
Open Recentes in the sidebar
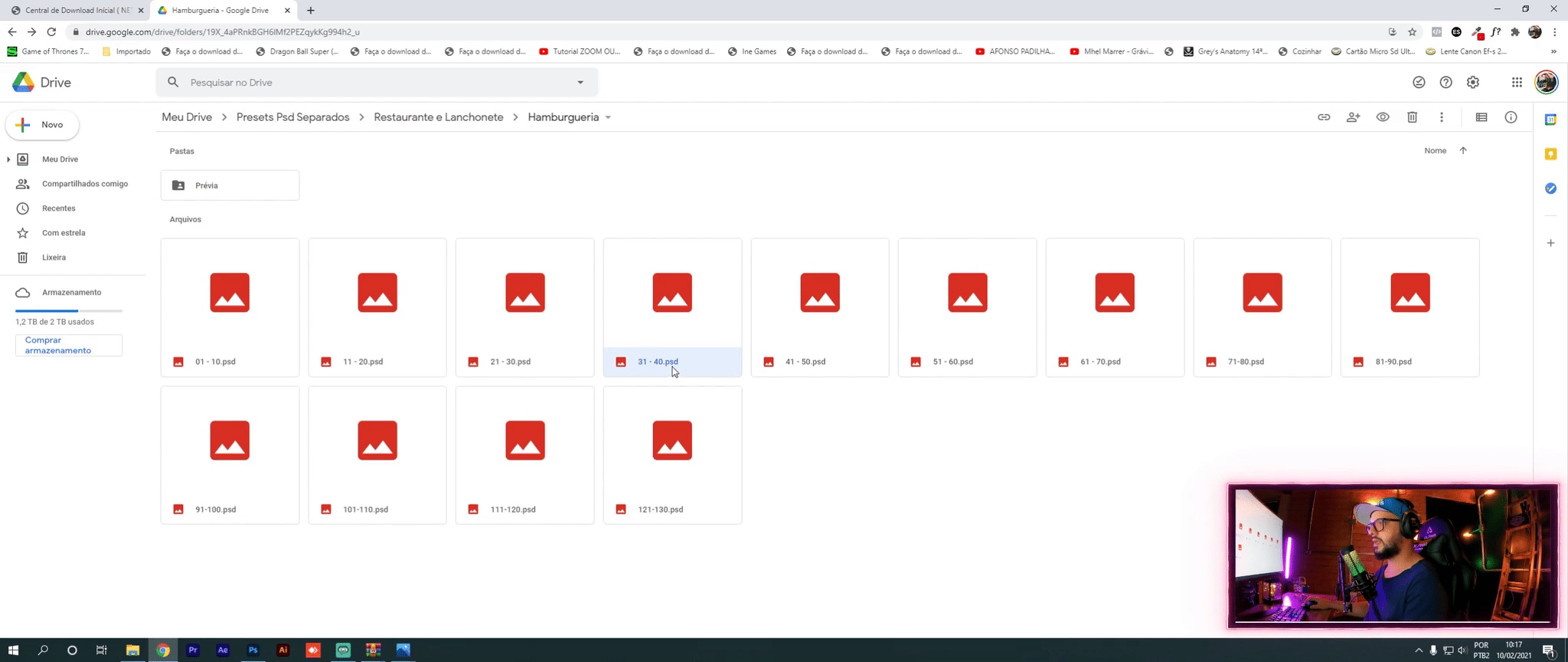click(59, 208)
